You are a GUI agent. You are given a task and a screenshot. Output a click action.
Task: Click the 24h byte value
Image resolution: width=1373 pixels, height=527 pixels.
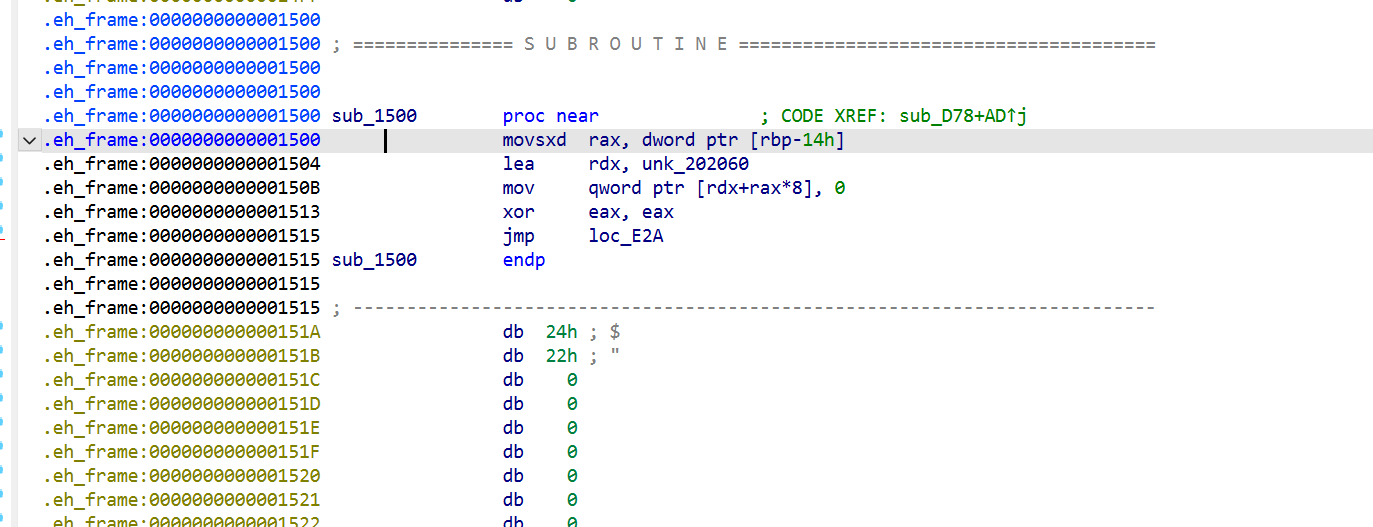pos(562,332)
